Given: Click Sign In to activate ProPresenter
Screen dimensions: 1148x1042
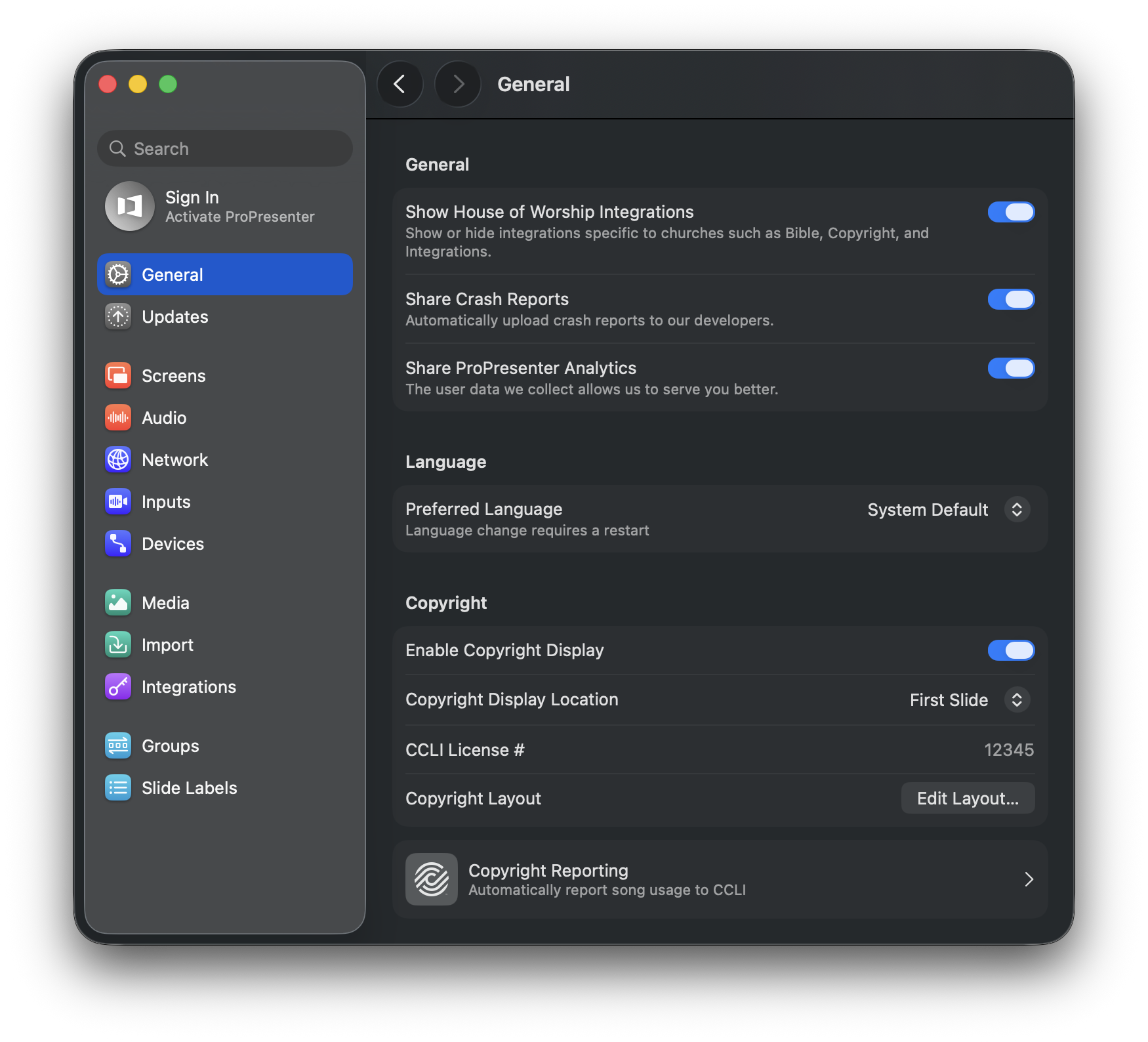Looking at the screenshot, I should [x=225, y=206].
